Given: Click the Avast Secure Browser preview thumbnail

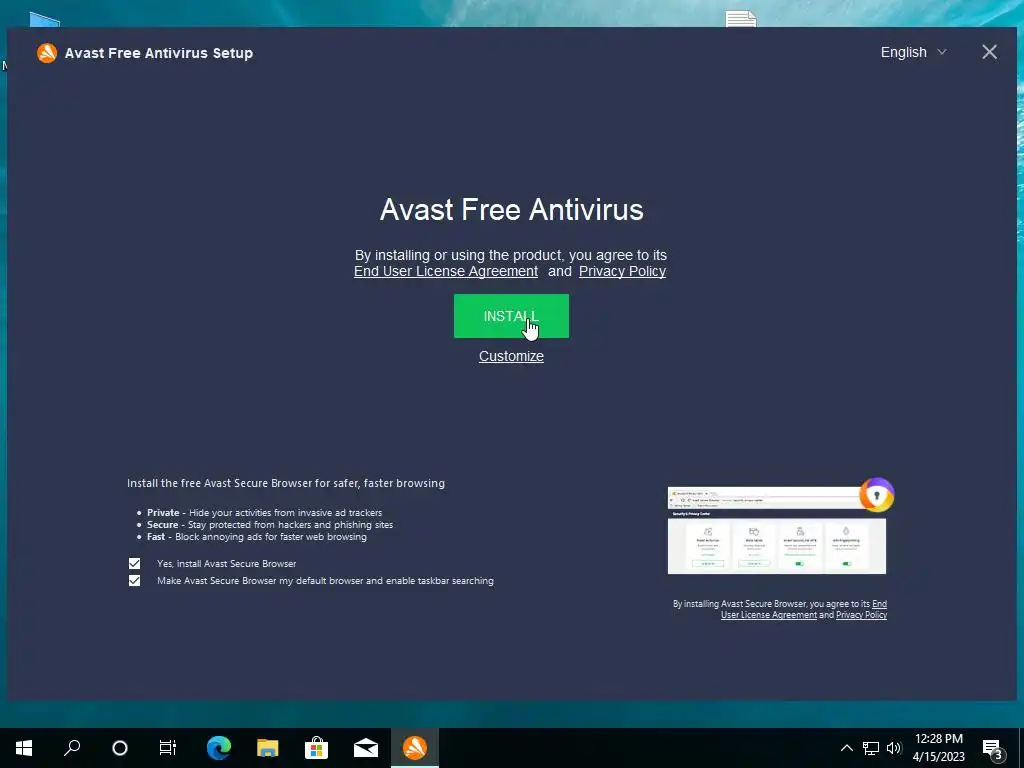Looking at the screenshot, I should (x=776, y=530).
